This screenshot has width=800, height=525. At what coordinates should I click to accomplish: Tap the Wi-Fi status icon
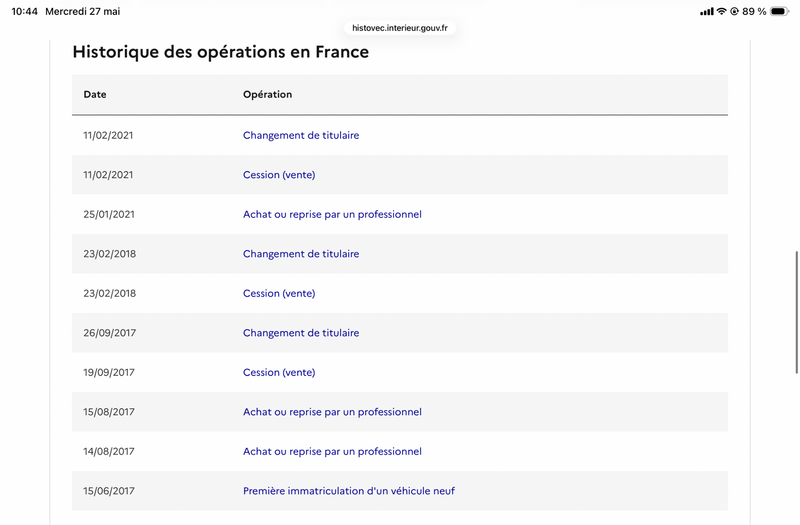[721, 11]
